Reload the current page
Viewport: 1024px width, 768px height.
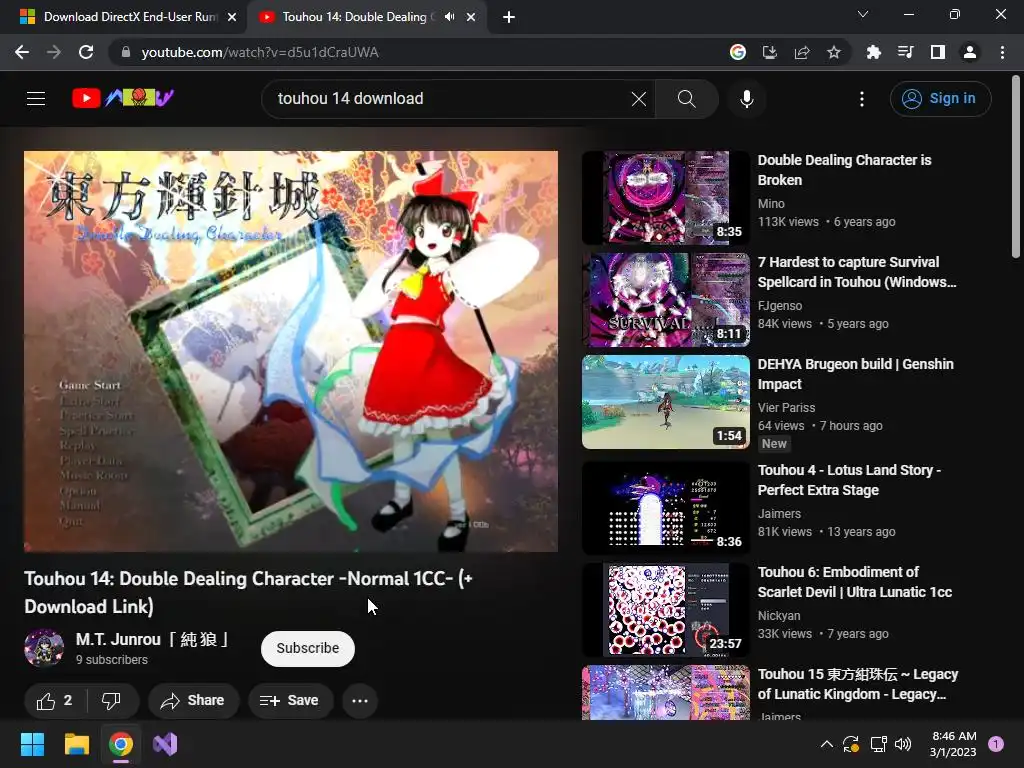coord(86,52)
